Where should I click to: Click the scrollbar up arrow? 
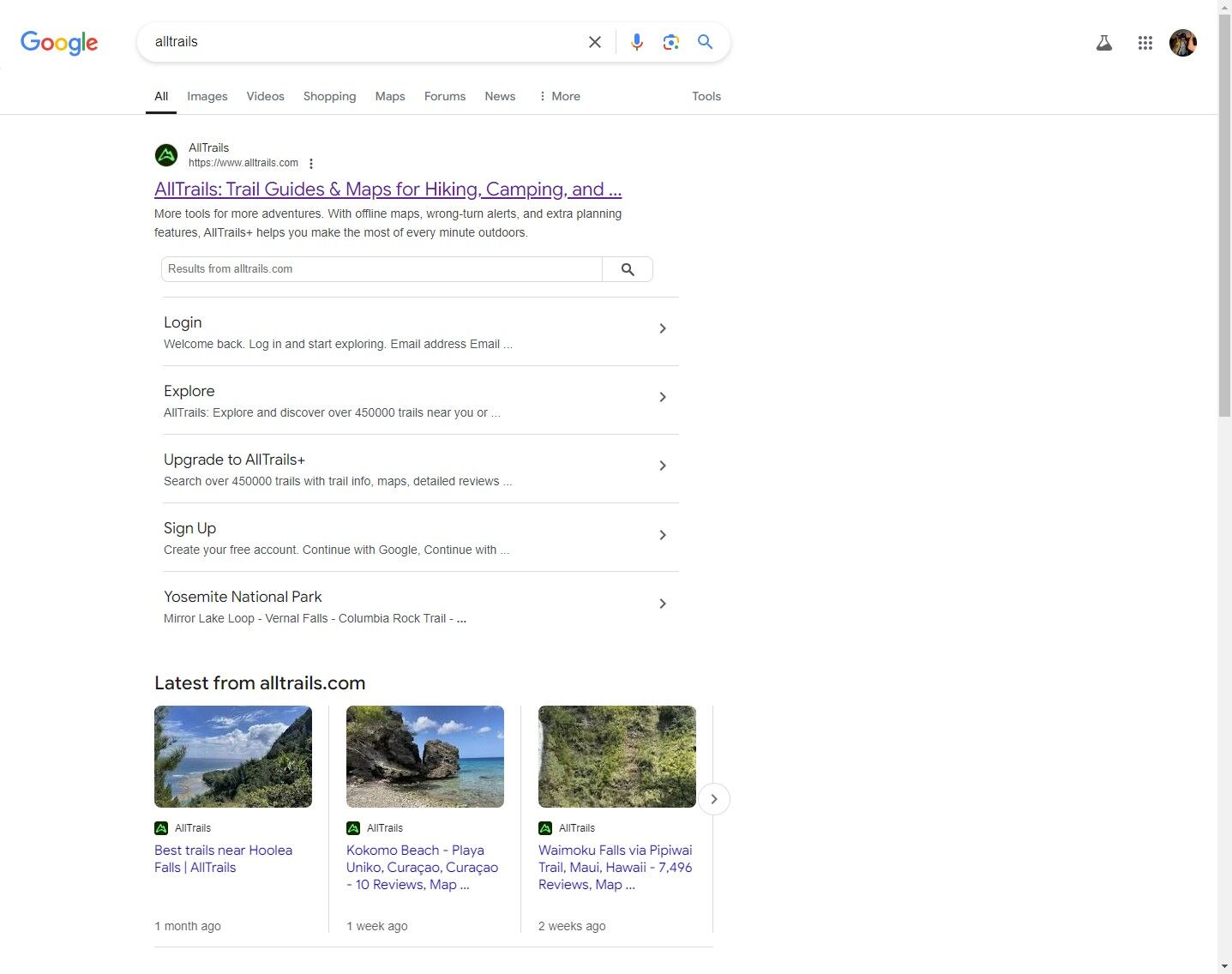coord(1224,7)
